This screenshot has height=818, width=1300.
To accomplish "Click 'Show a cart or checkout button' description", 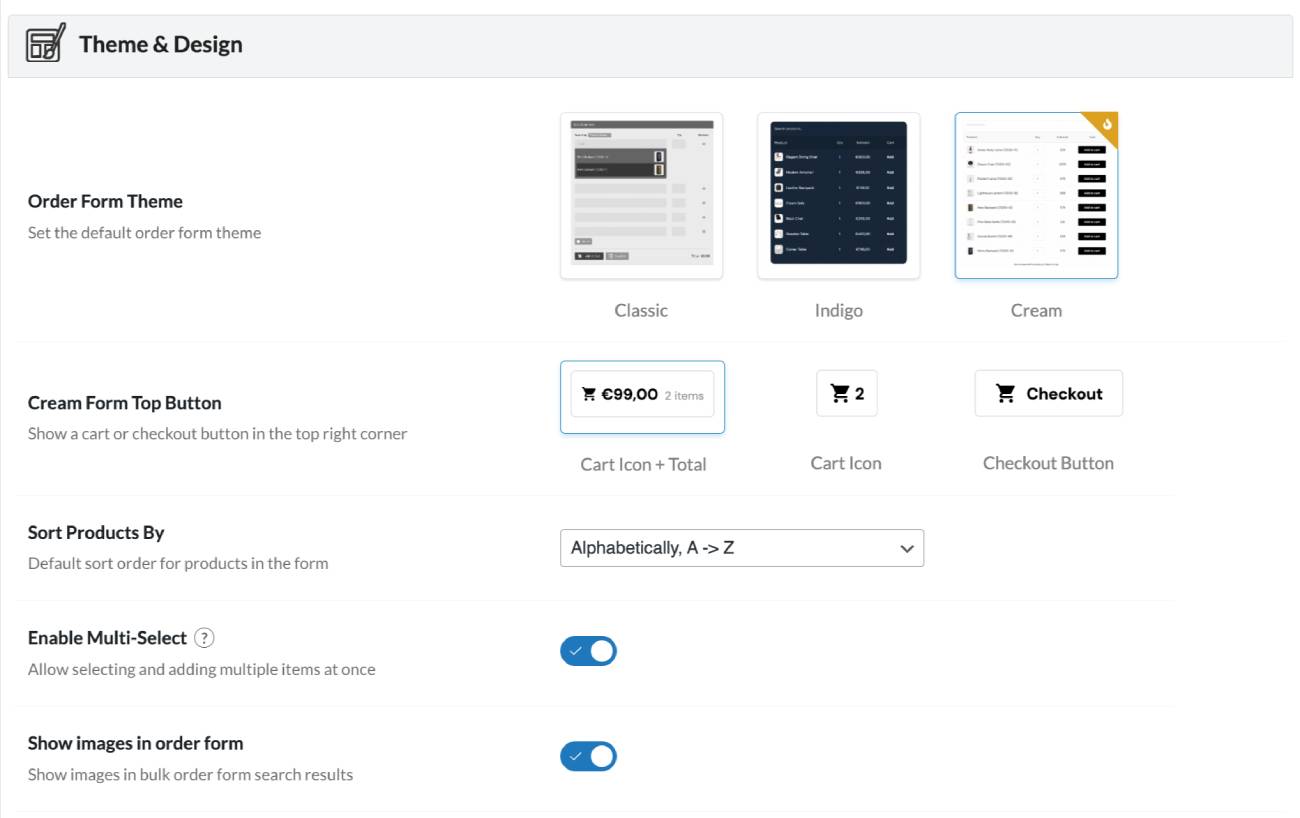I will pos(217,434).
